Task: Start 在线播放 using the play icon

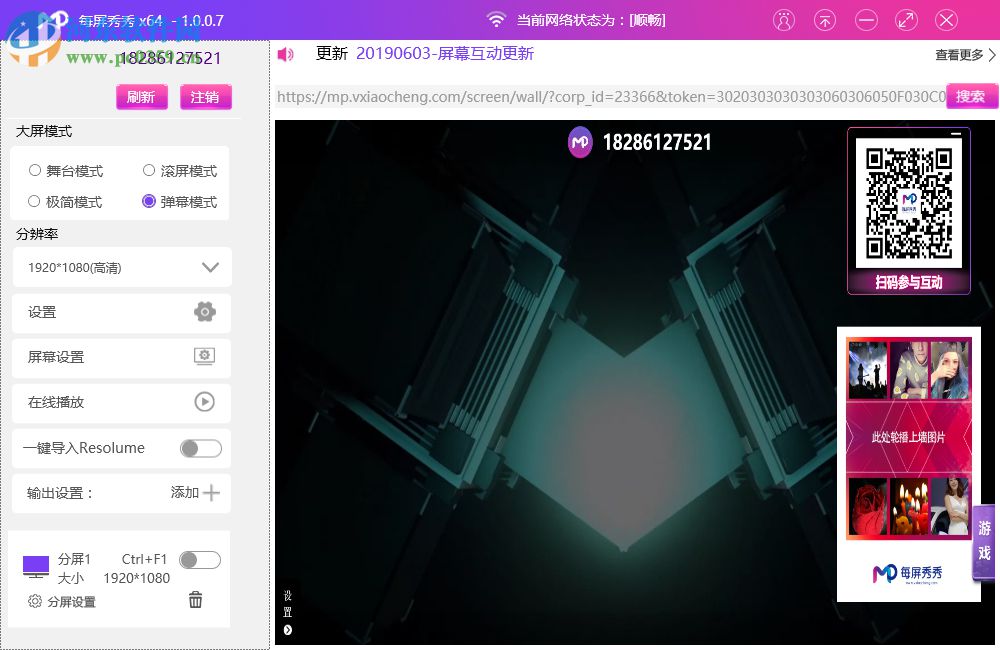Action: tap(204, 402)
